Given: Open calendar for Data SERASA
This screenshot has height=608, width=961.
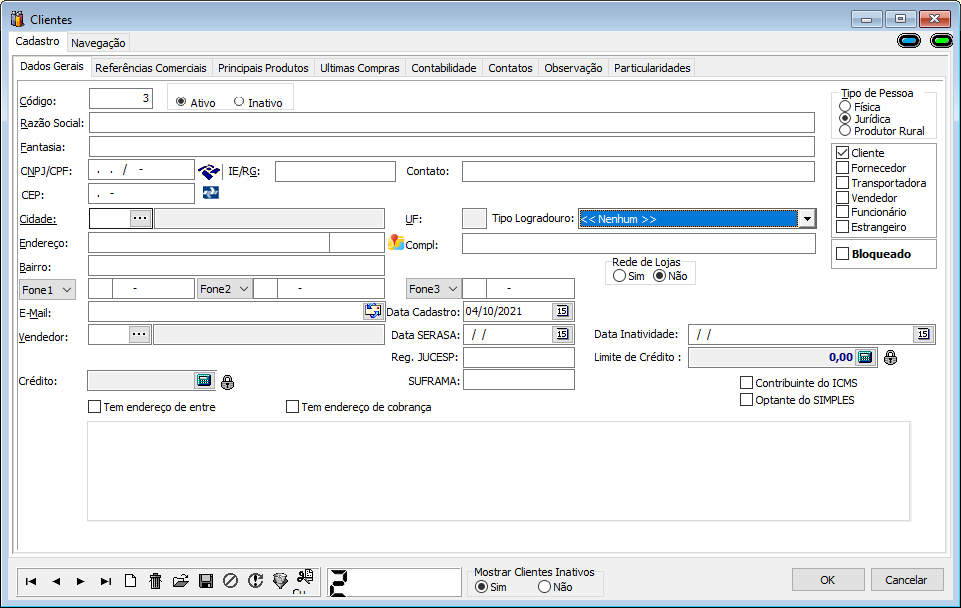Looking at the screenshot, I should [x=562, y=334].
